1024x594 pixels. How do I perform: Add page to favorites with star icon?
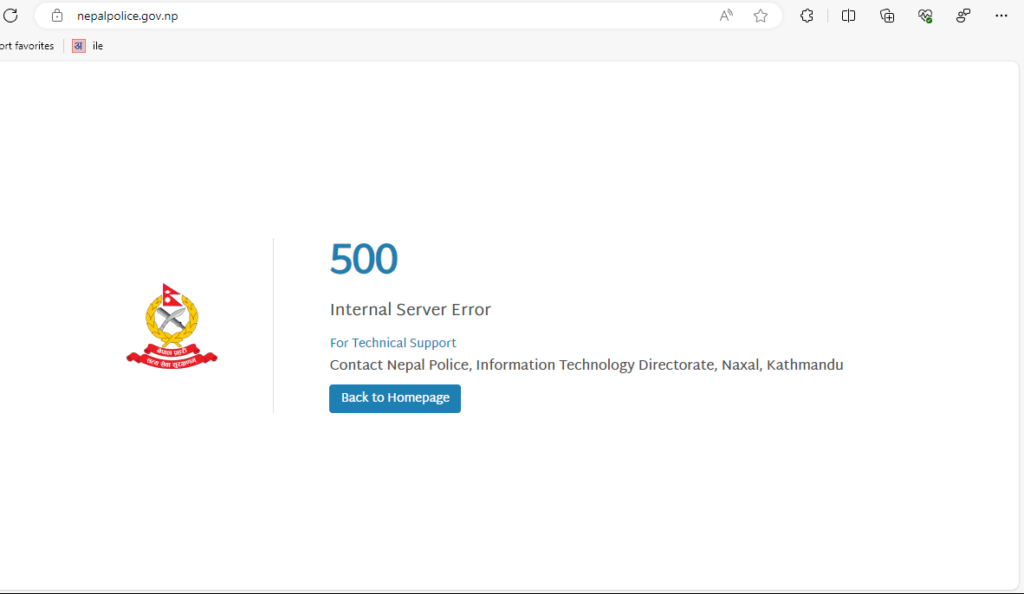[x=760, y=15]
